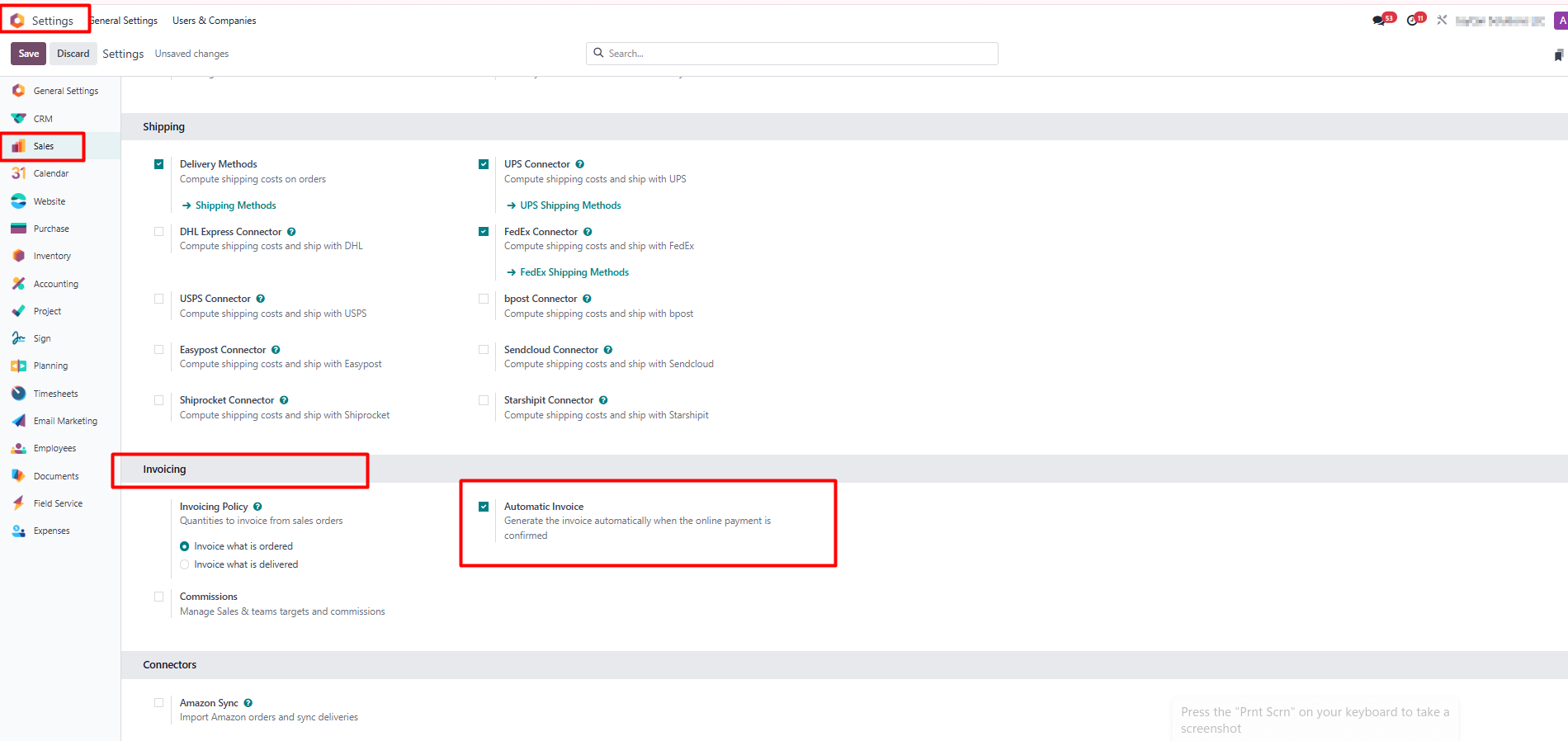Viewport: 1568px width, 741px height.
Task: Open Planning settings in sidebar
Action: tap(60, 366)
